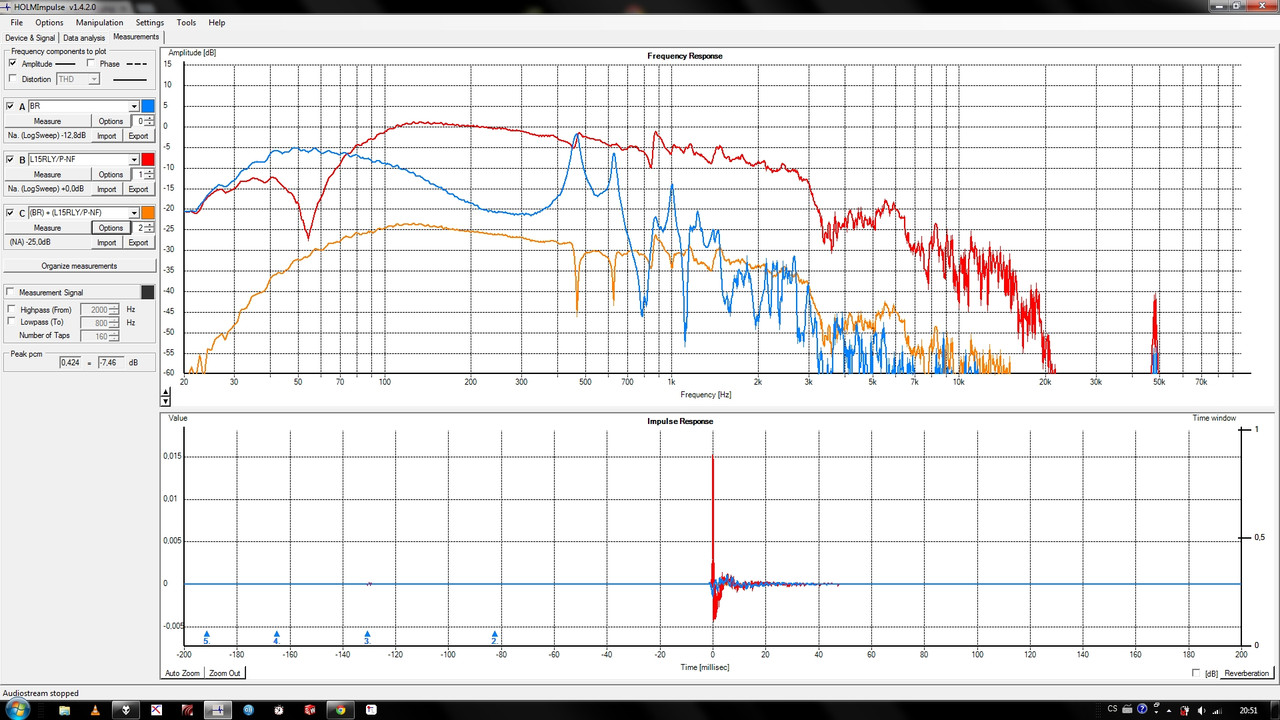Open Google Chrome from the taskbar
The width and height of the screenshot is (1280, 720).
341,709
